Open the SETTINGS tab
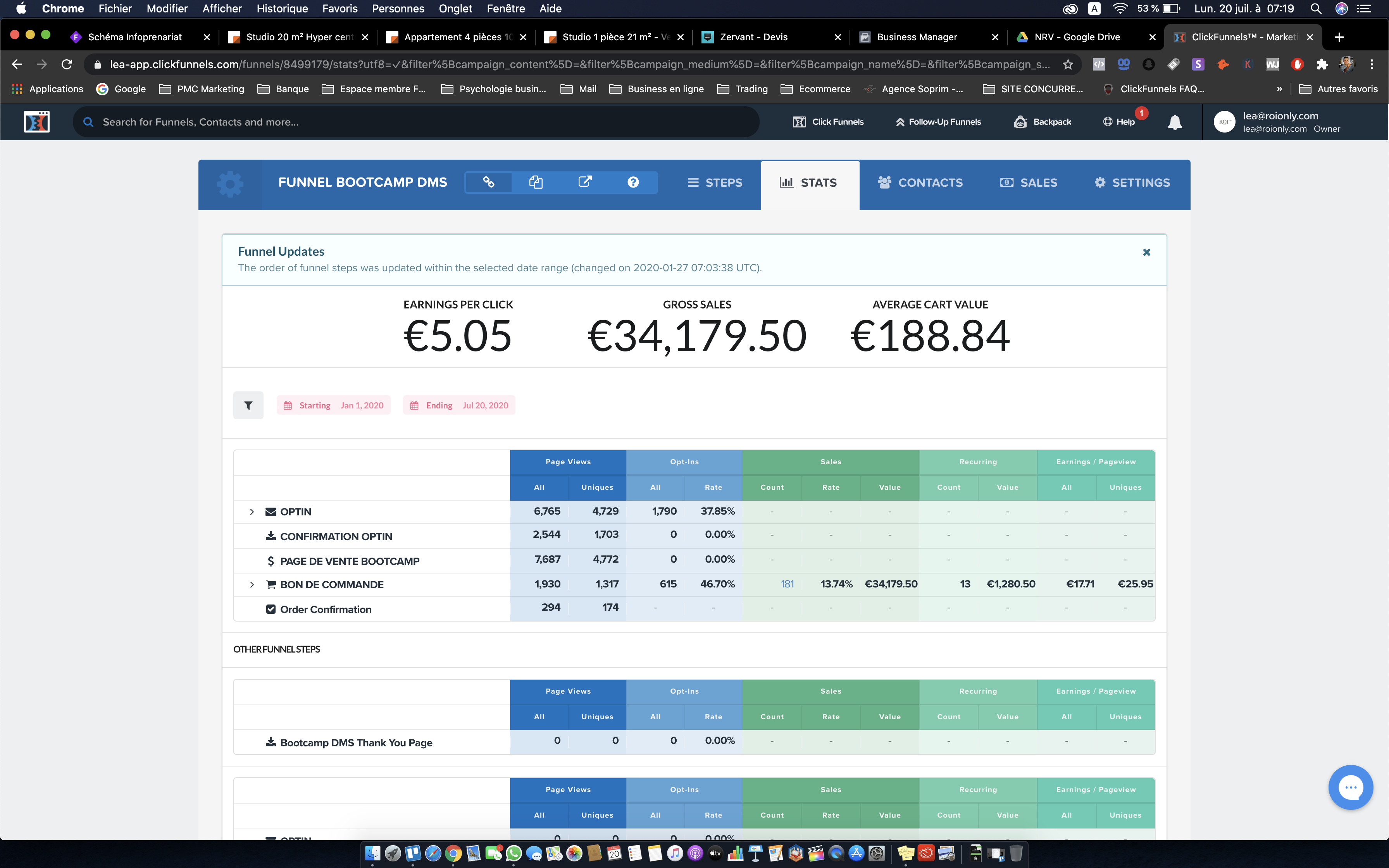This screenshot has height=868, width=1389. pyautogui.click(x=1132, y=183)
